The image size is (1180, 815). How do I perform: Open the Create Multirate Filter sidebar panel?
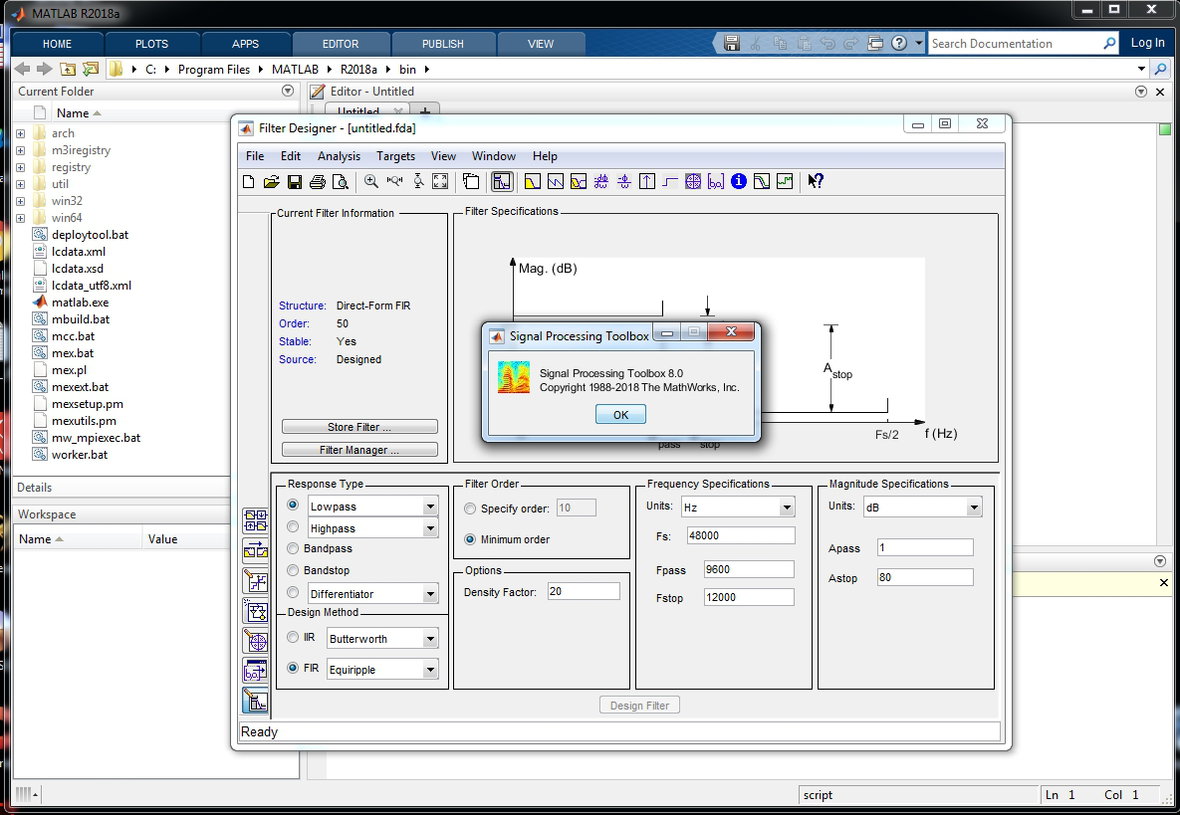(x=256, y=520)
